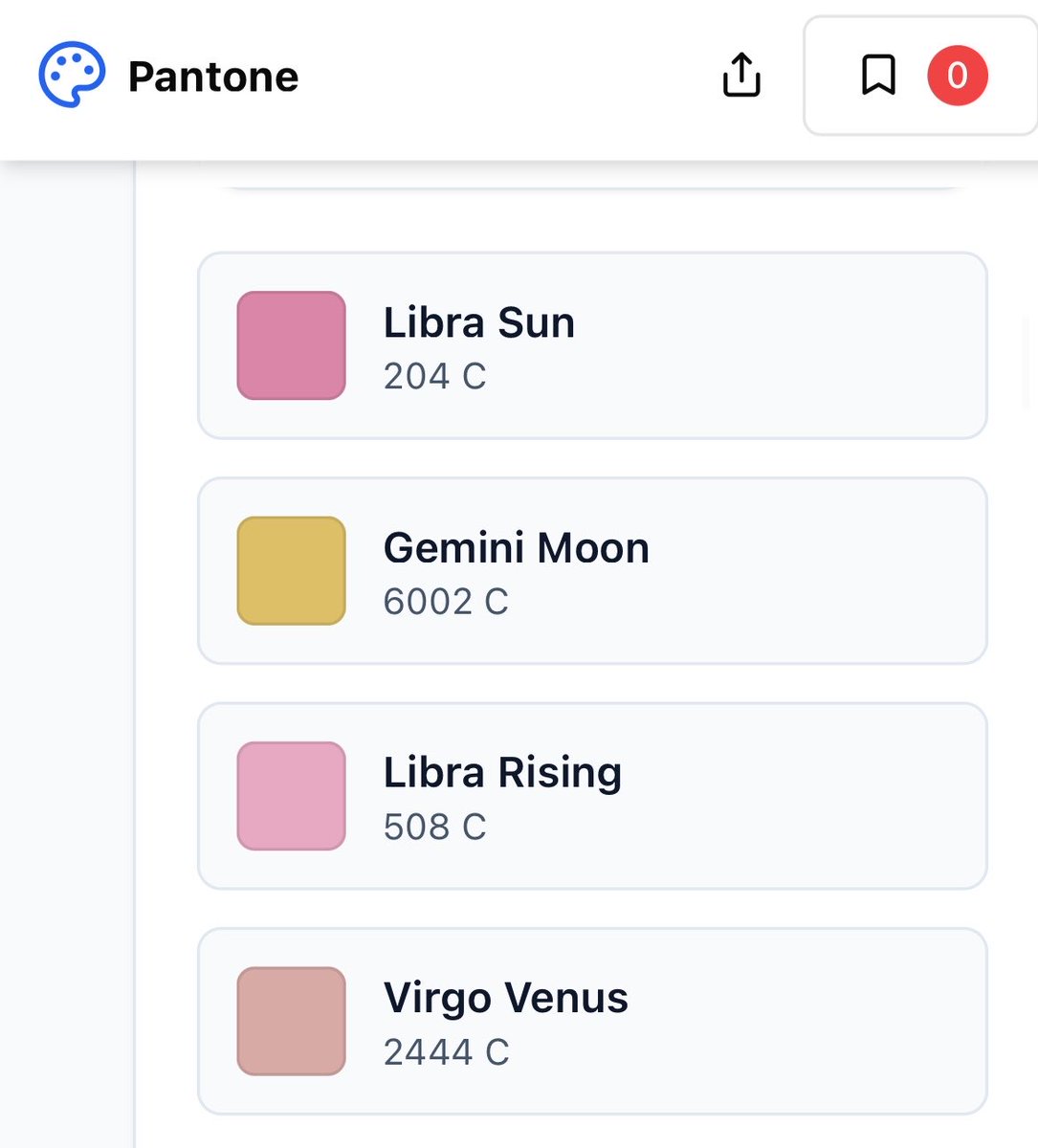
Task: Click the 6002 C color code
Action: (446, 602)
